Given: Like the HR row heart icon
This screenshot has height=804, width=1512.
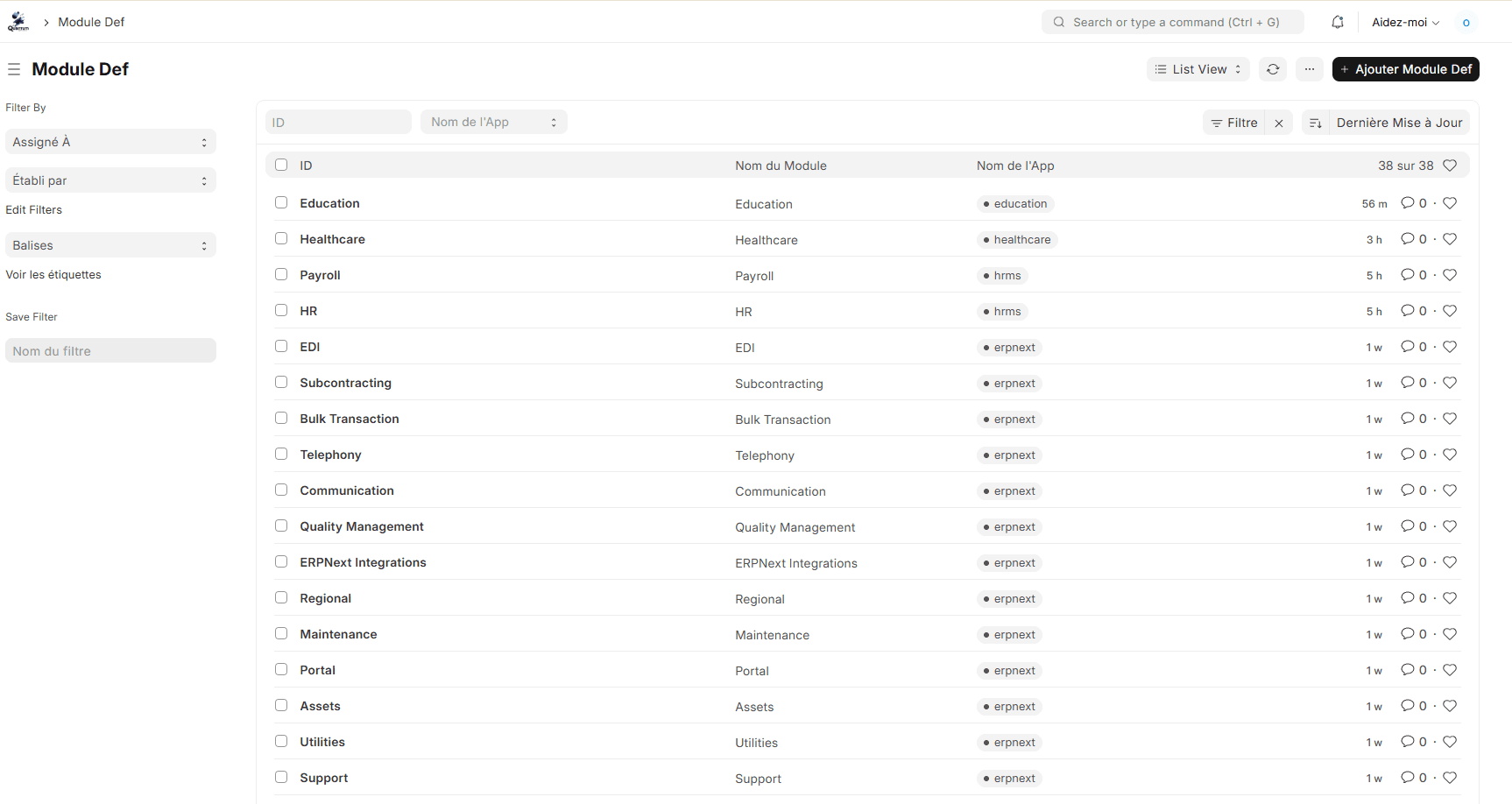Looking at the screenshot, I should [x=1450, y=311].
